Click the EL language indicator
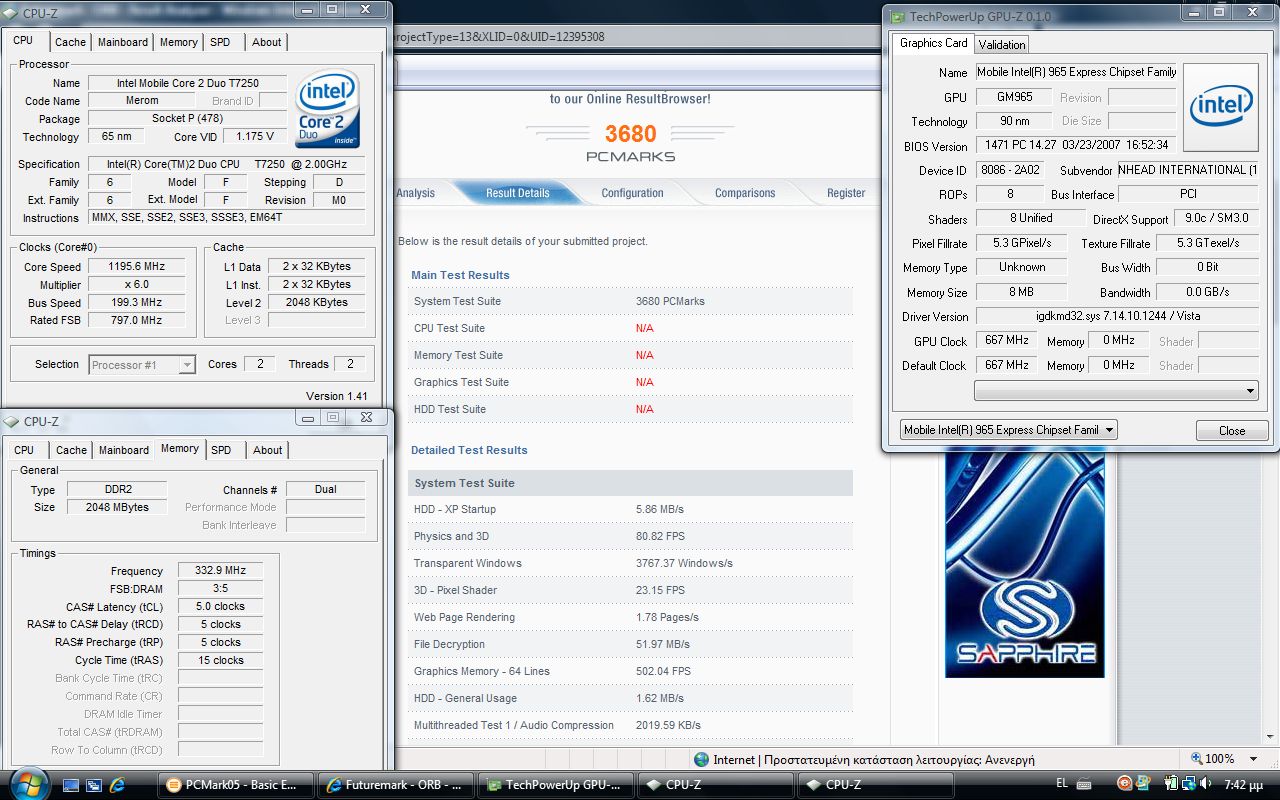The width and height of the screenshot is (1280, 800). click(x=1062, y=785)
